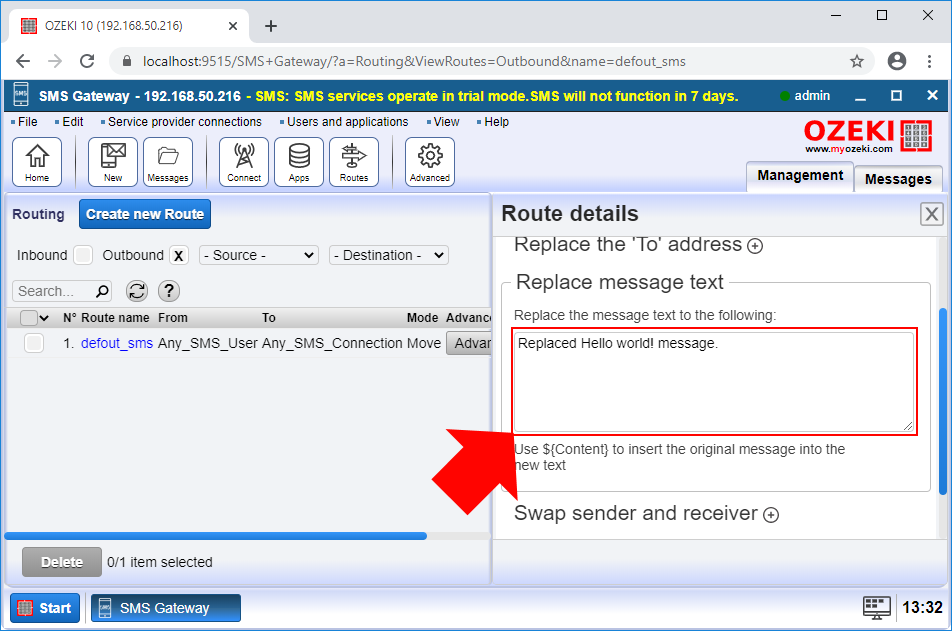
Task: Select the defout_sms route checkbox
Action: pyautogui.click(x=34, y=343)
